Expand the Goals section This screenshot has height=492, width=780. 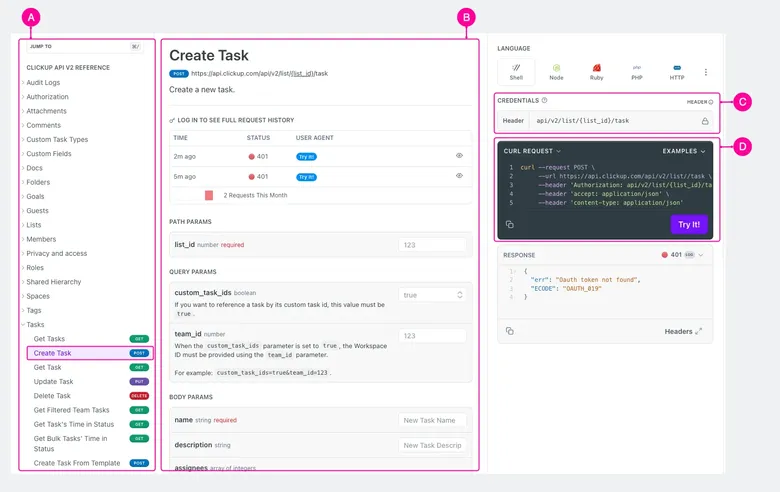click(x=35, y=197)
